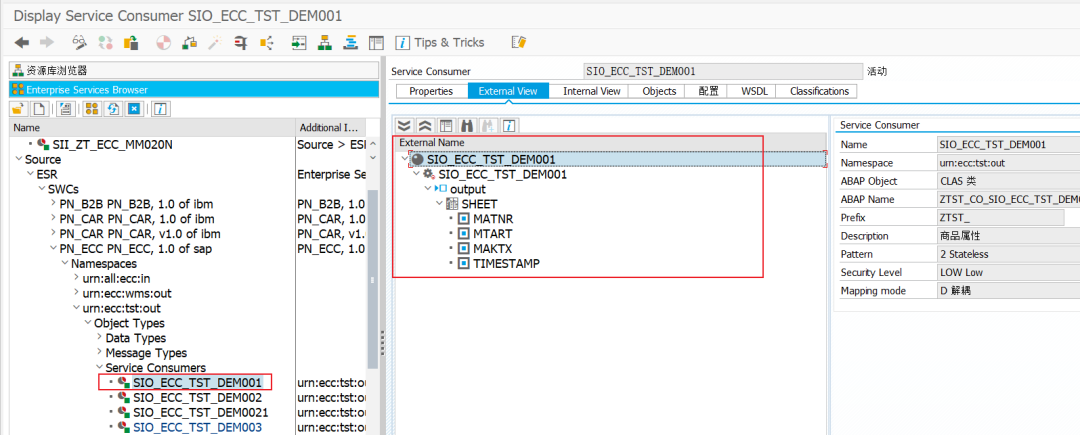Toggle the fullscreen layout icon in main toolbar
This screenshot has height=435, width=1080.
(x=375, y=43)
